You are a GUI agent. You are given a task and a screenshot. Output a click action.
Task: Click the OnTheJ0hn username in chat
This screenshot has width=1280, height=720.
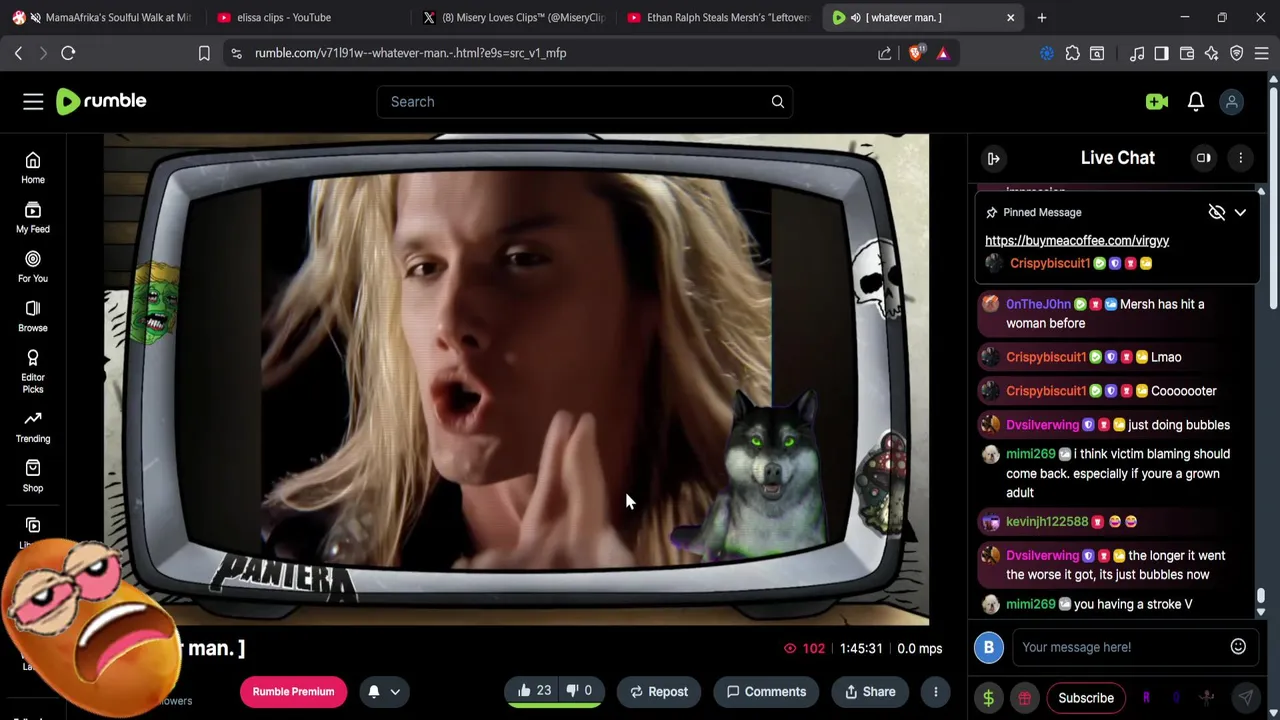pos(1038,304)
